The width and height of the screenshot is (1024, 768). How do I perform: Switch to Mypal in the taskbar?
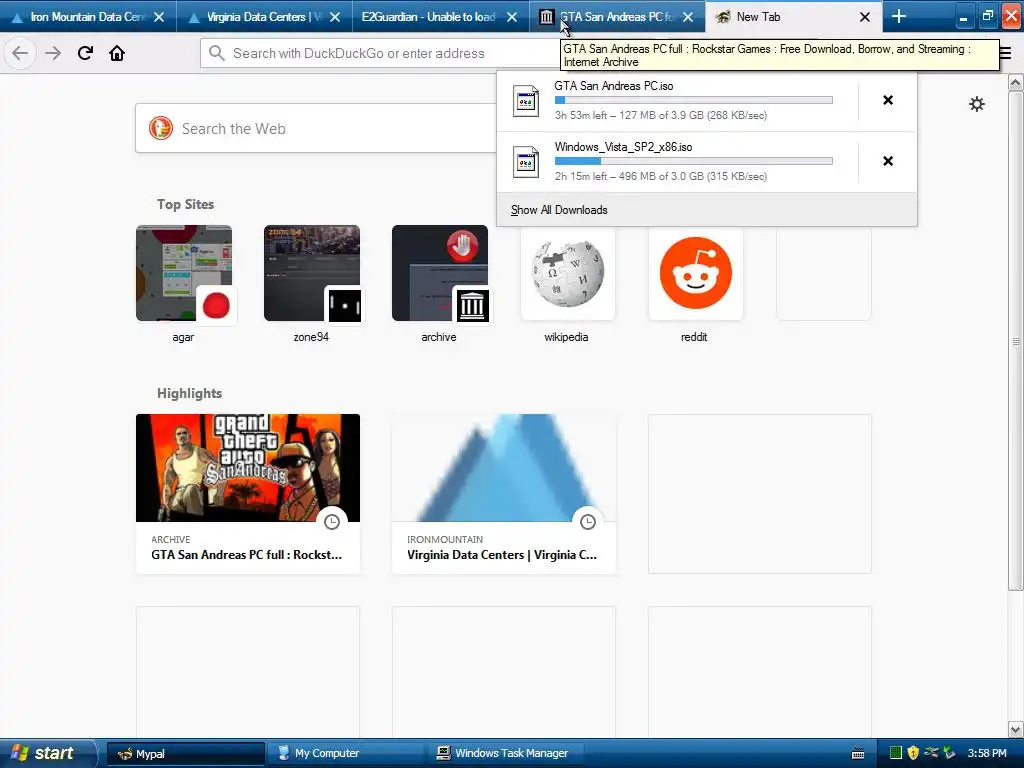coord(185,754)
